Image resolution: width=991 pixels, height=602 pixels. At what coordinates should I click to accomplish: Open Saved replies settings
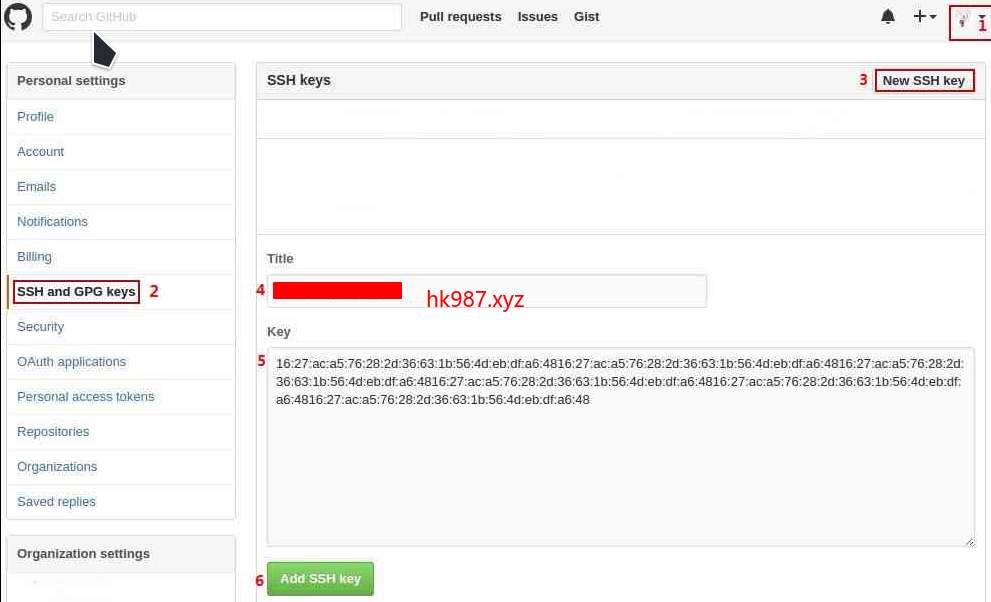click(56, 502)
